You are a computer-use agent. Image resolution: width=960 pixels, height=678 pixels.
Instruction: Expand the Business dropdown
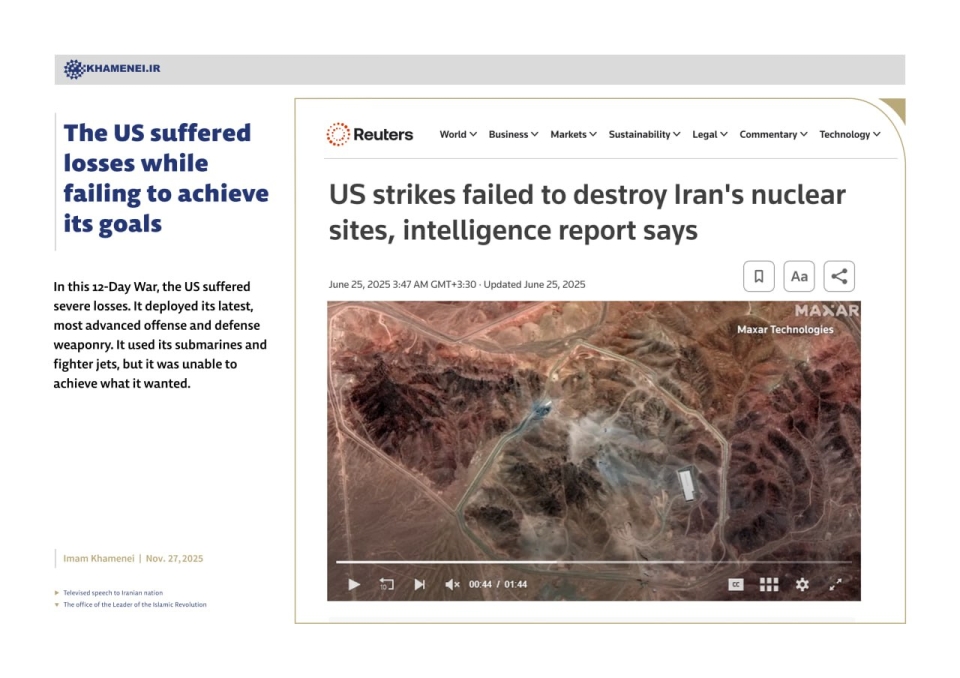pos(513,134)
